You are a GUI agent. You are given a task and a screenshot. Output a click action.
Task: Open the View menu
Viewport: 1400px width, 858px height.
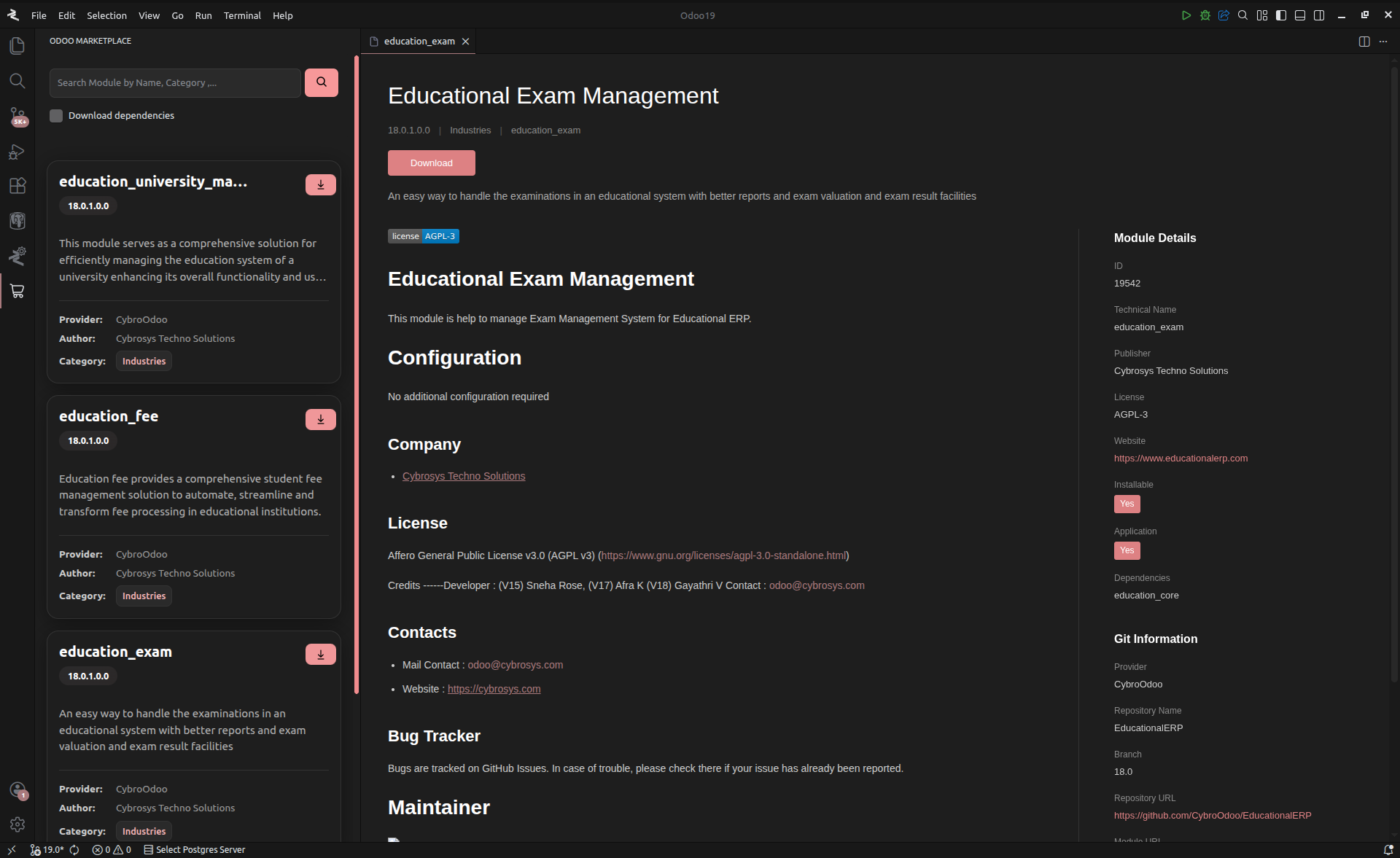[x=149, y=15]
